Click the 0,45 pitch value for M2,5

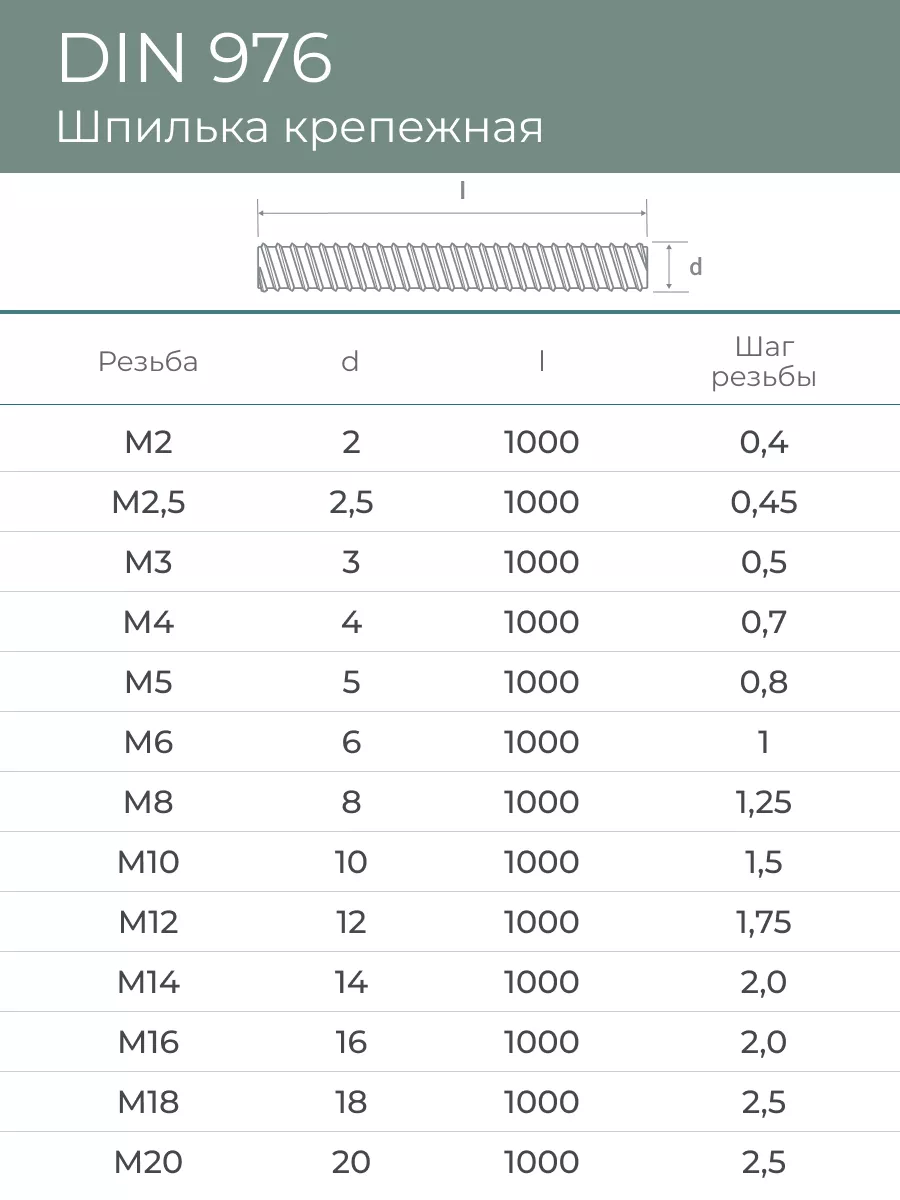click(x=764, y=502)
